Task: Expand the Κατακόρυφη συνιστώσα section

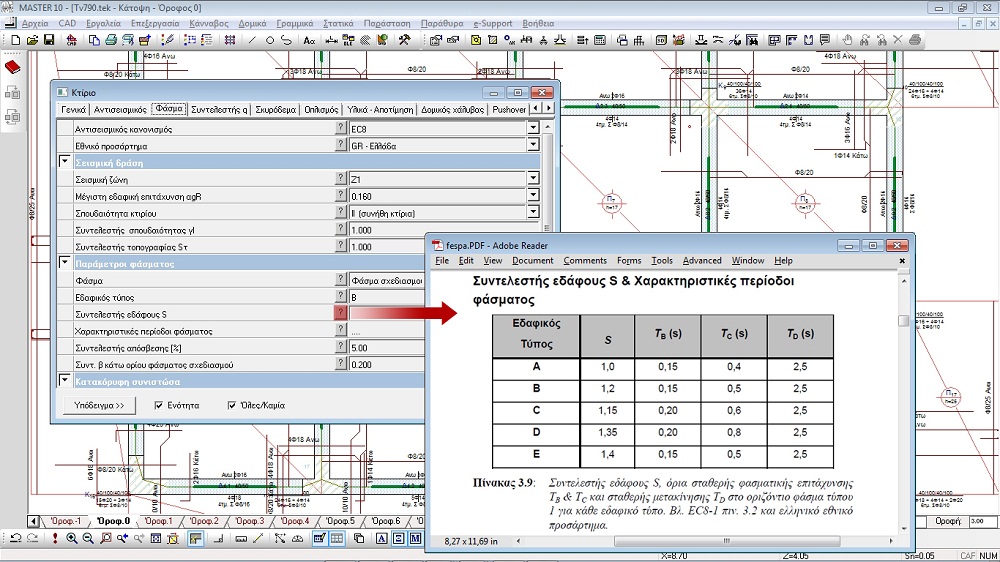Action: pos(64,380)
